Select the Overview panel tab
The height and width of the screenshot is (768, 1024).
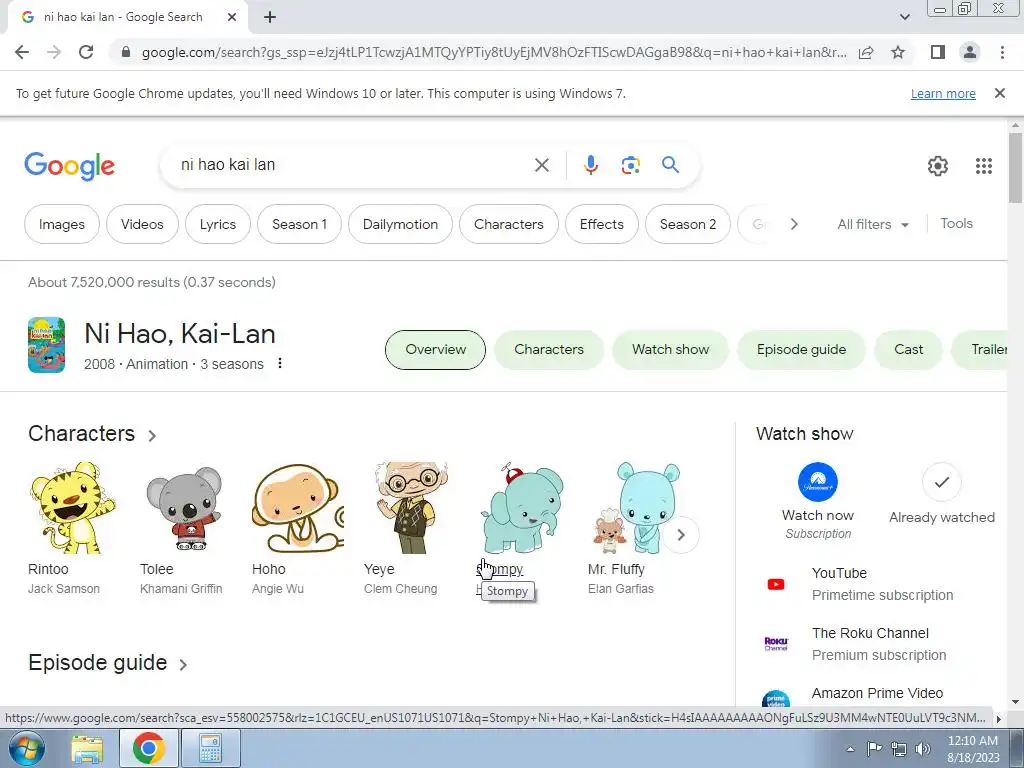point(436,349)
